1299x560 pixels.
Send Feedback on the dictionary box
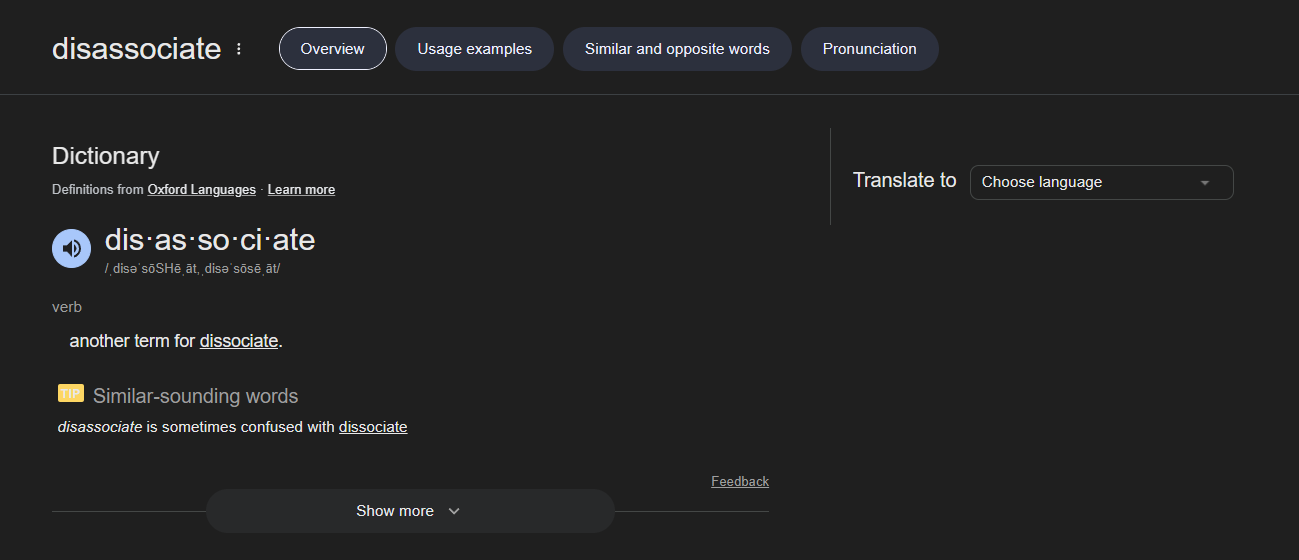pyautogui.click(x=740, y=482)
